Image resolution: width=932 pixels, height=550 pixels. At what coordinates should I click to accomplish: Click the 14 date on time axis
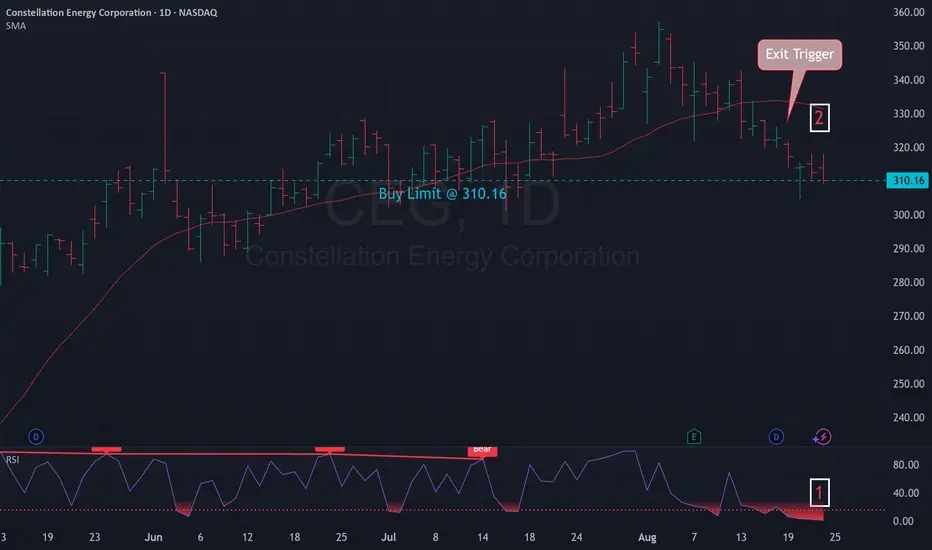(x=483, y=538)
